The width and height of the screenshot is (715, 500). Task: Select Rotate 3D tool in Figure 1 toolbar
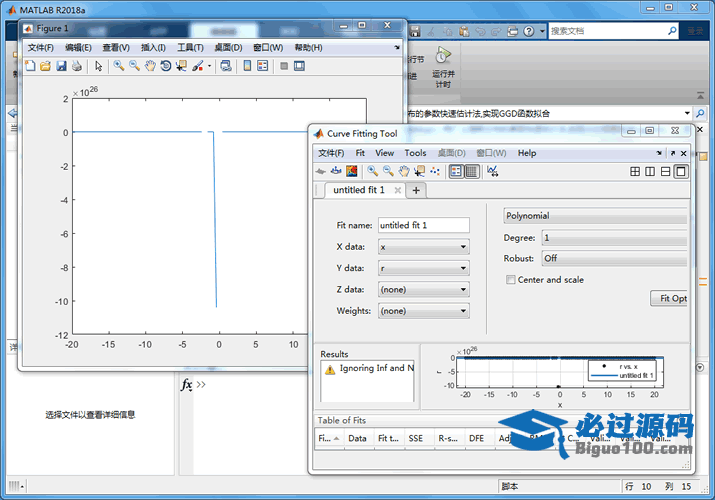click(x=166, y=66)
